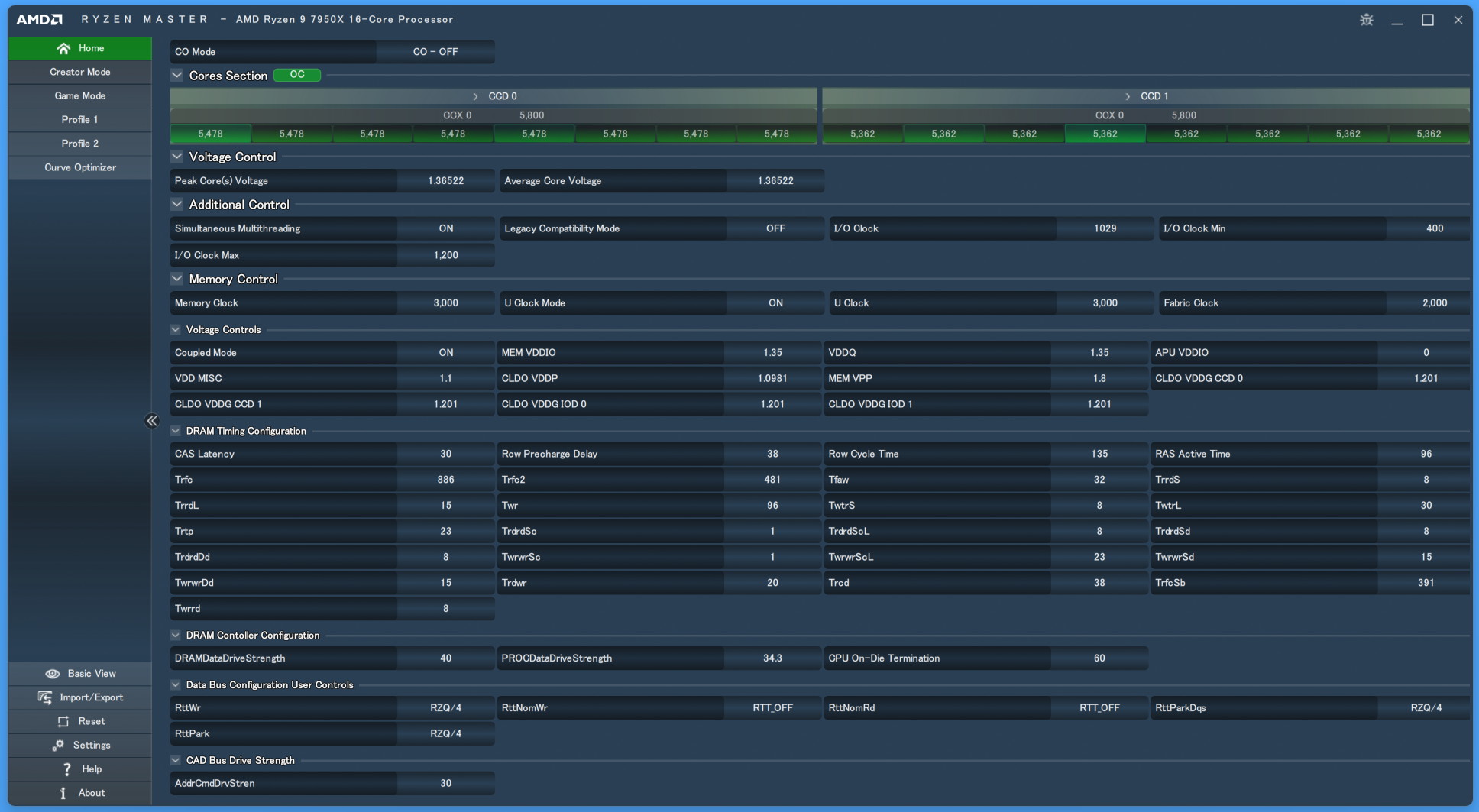
Task: Collapse the Cores Section
Action: [x=177, y=75]
